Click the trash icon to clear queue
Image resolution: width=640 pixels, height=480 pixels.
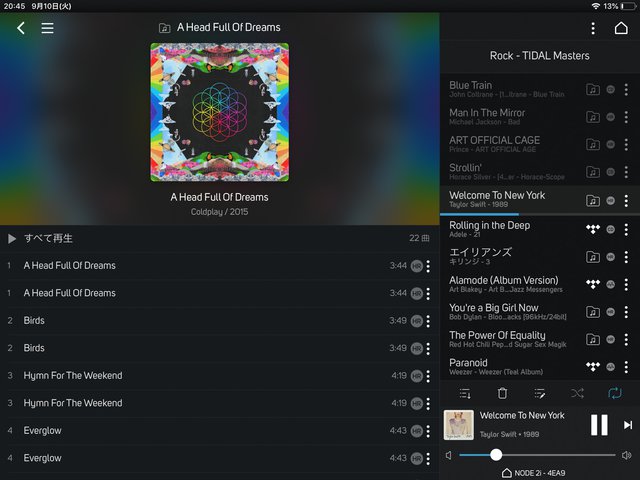[x=502, y=393]
